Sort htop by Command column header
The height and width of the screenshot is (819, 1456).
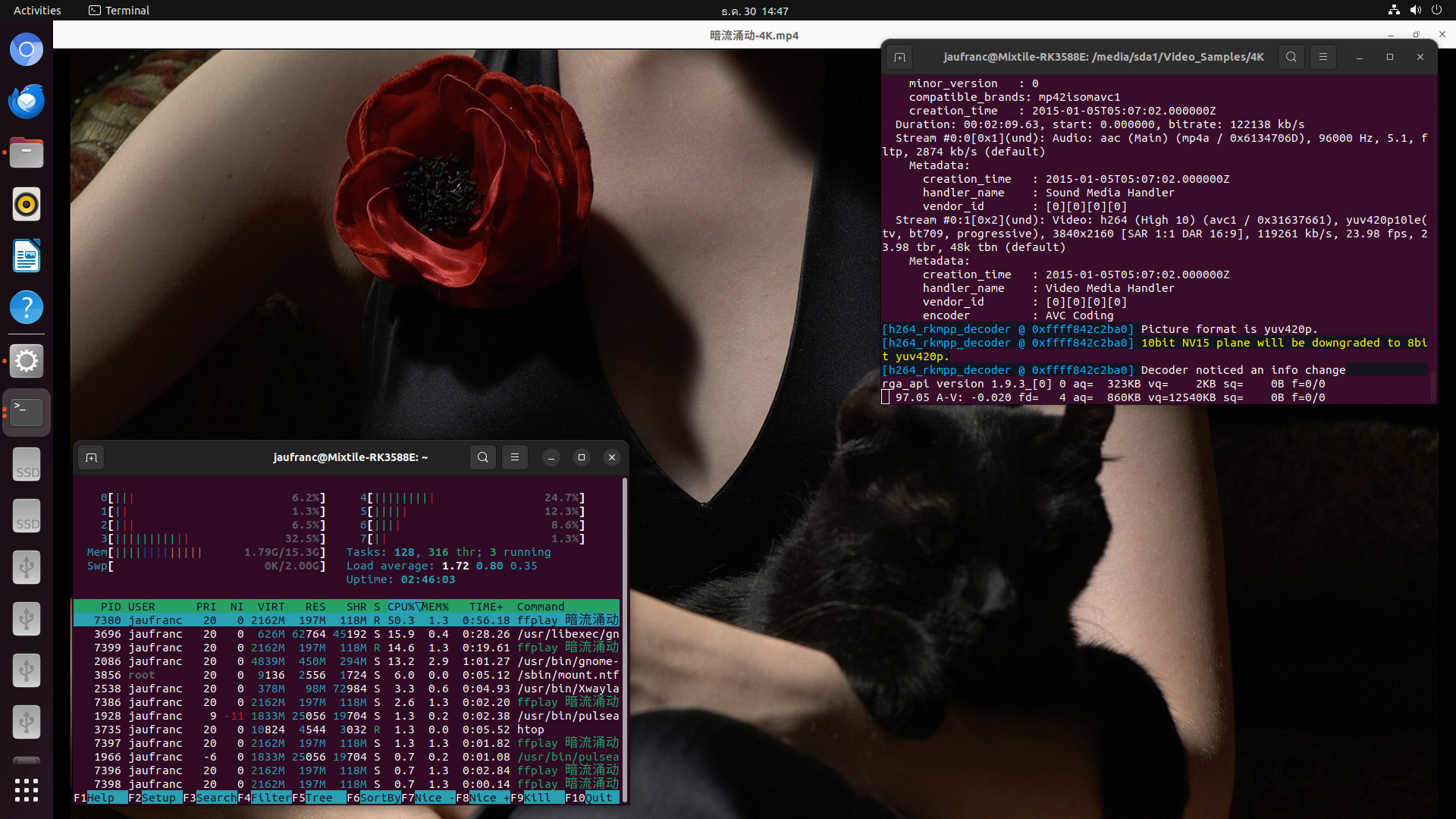click(x=541, y=607)
